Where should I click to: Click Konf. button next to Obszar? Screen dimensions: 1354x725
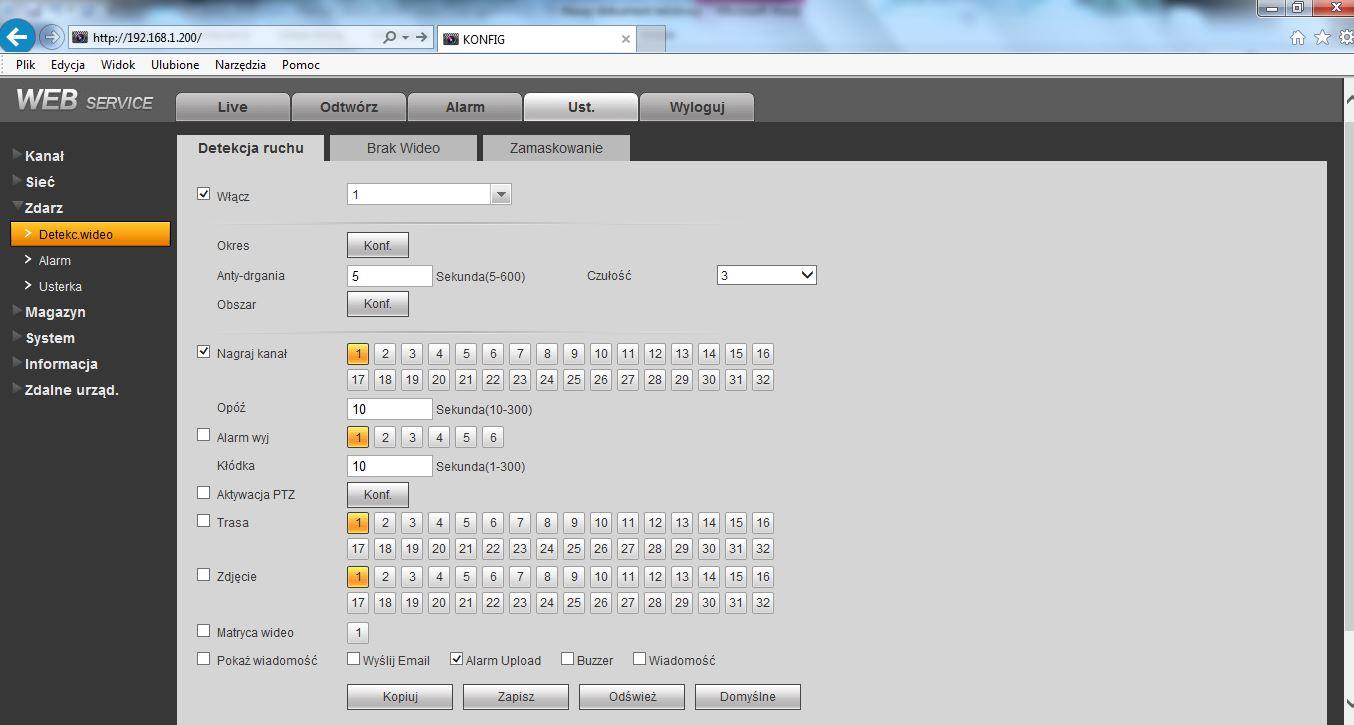(378, 304)
